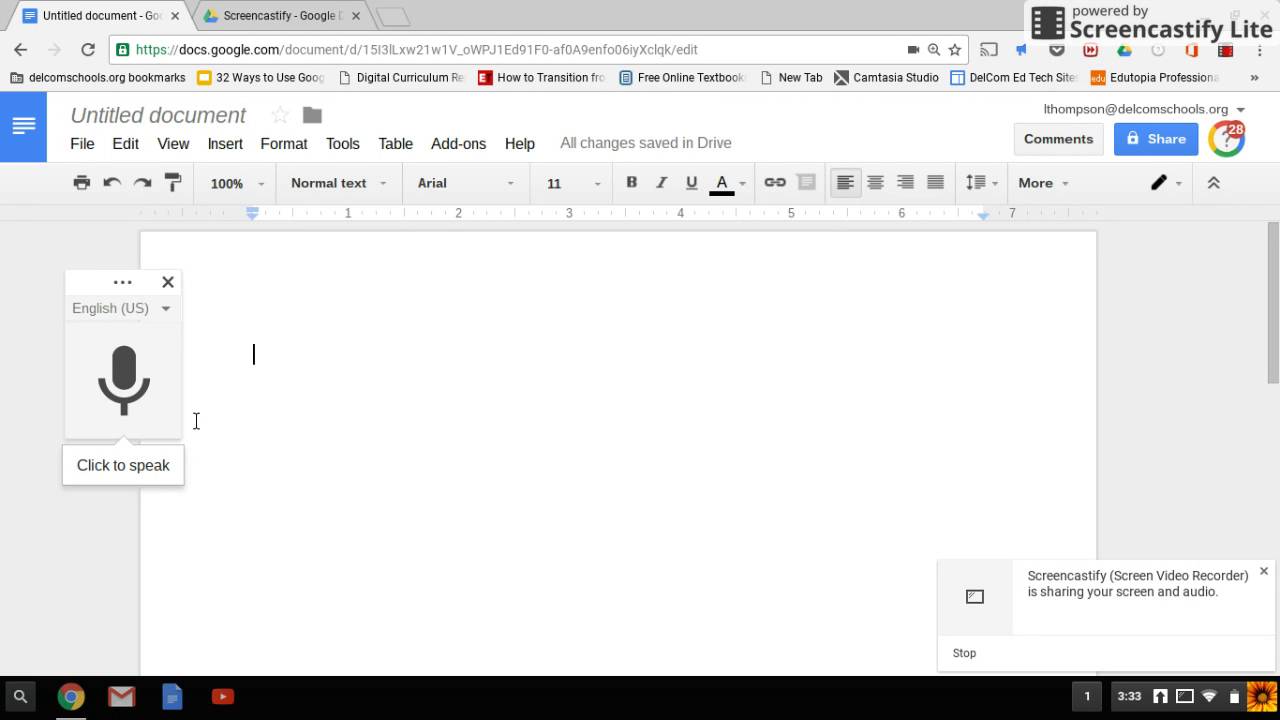Screen dimensions: 1280x720
Task: Open the File menu
Action: click(x=82, y=143)
